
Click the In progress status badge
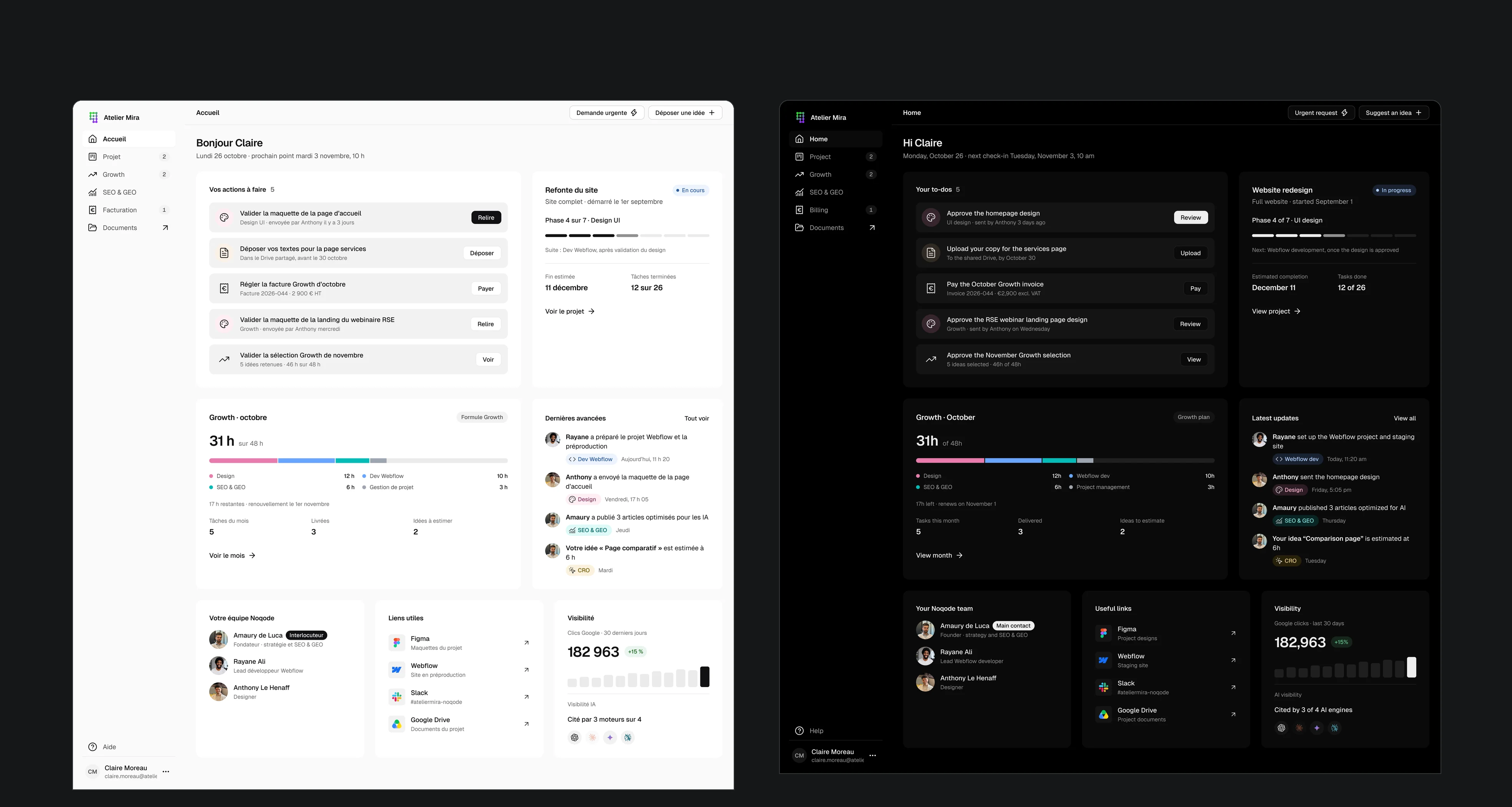(x=1394, y=190)
